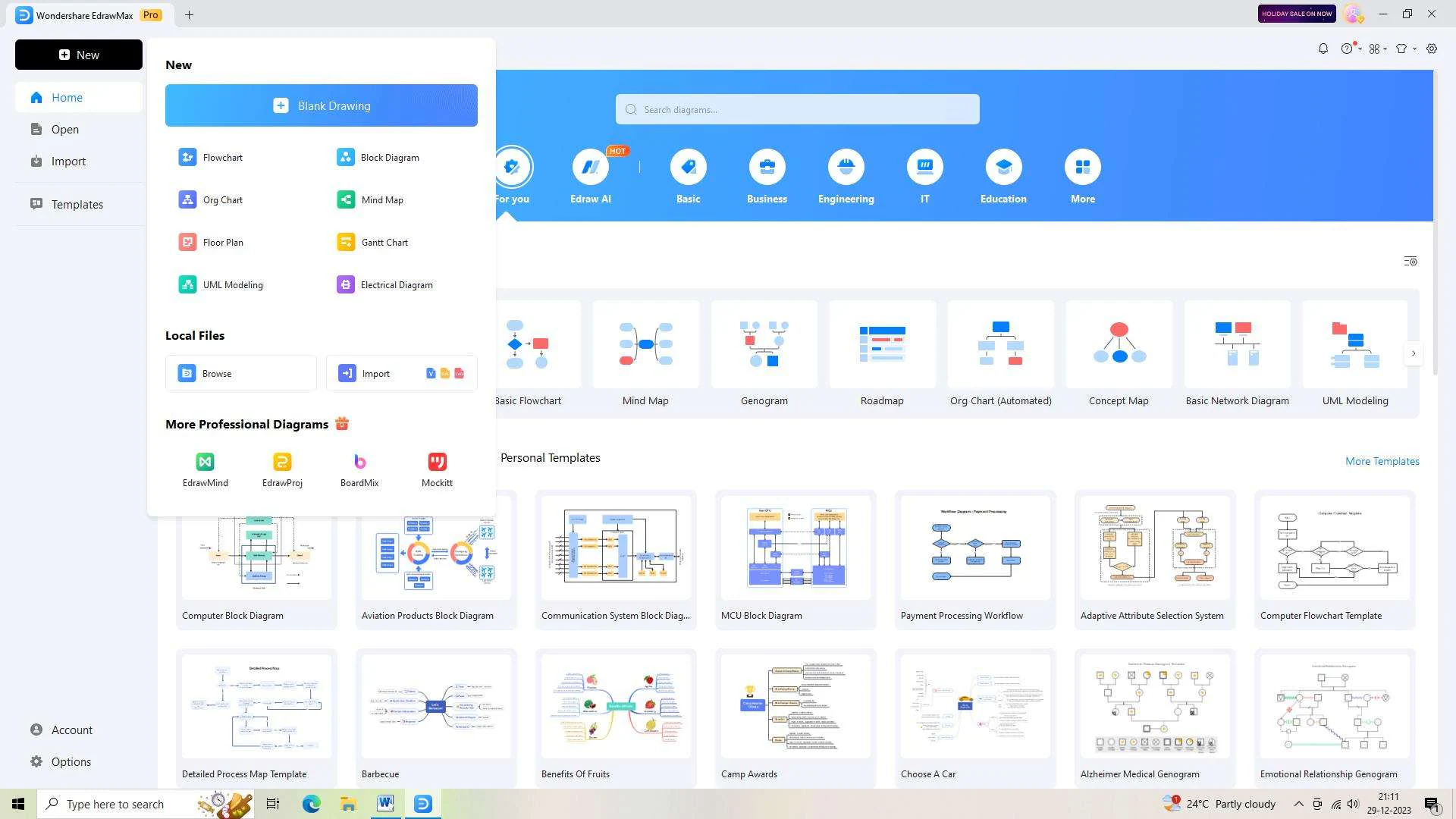Click the Search diagrams input field
The height and width of the screenshot is (819, 1456).
pos(797,109)
